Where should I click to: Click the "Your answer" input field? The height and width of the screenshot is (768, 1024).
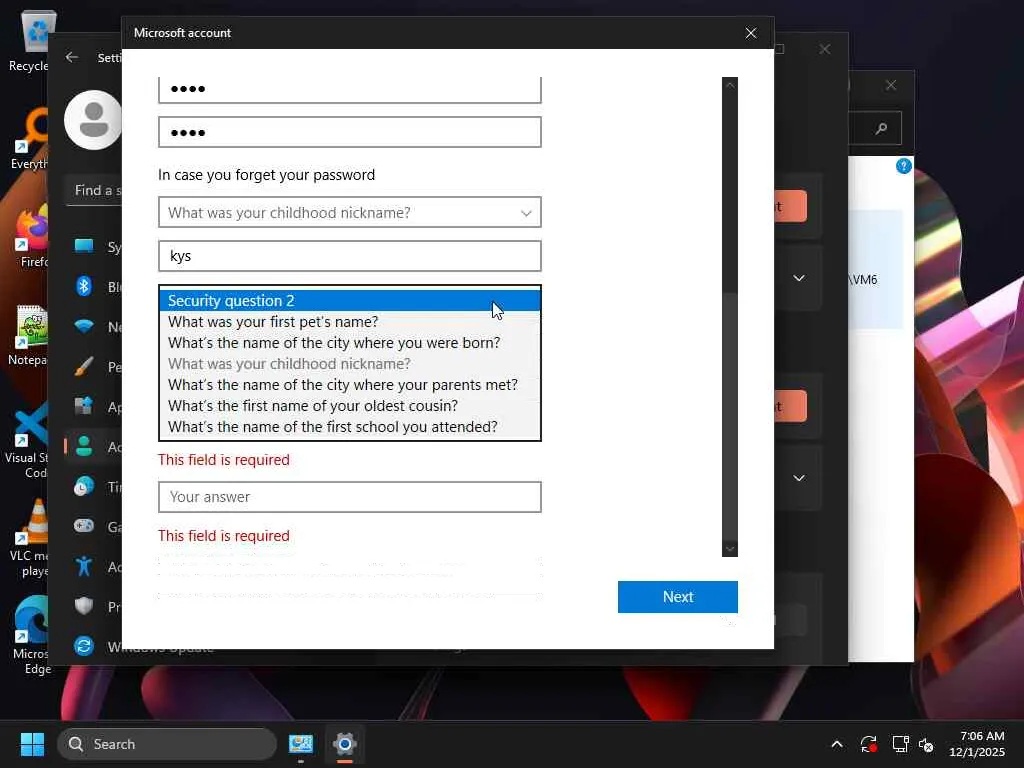click(349, 497)
